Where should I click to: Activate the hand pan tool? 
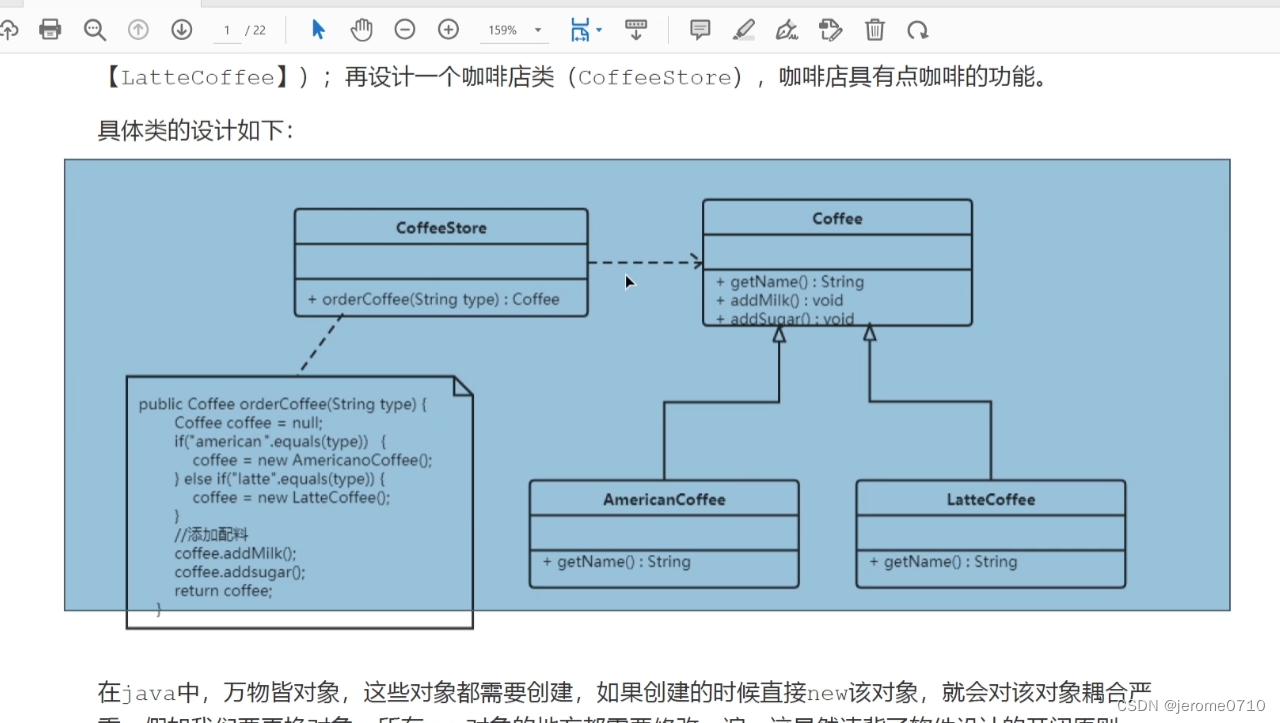(361, 30)
